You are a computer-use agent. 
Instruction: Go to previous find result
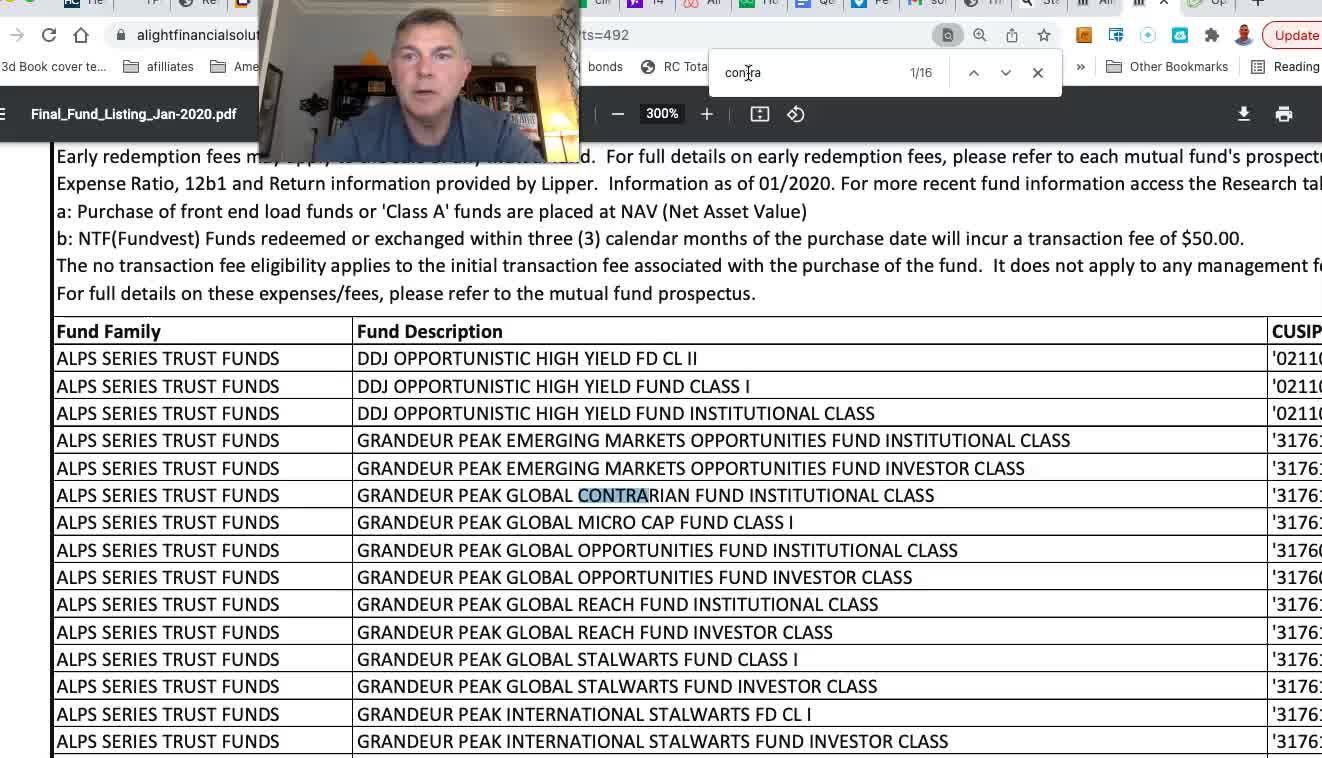[x=973, y=73]
